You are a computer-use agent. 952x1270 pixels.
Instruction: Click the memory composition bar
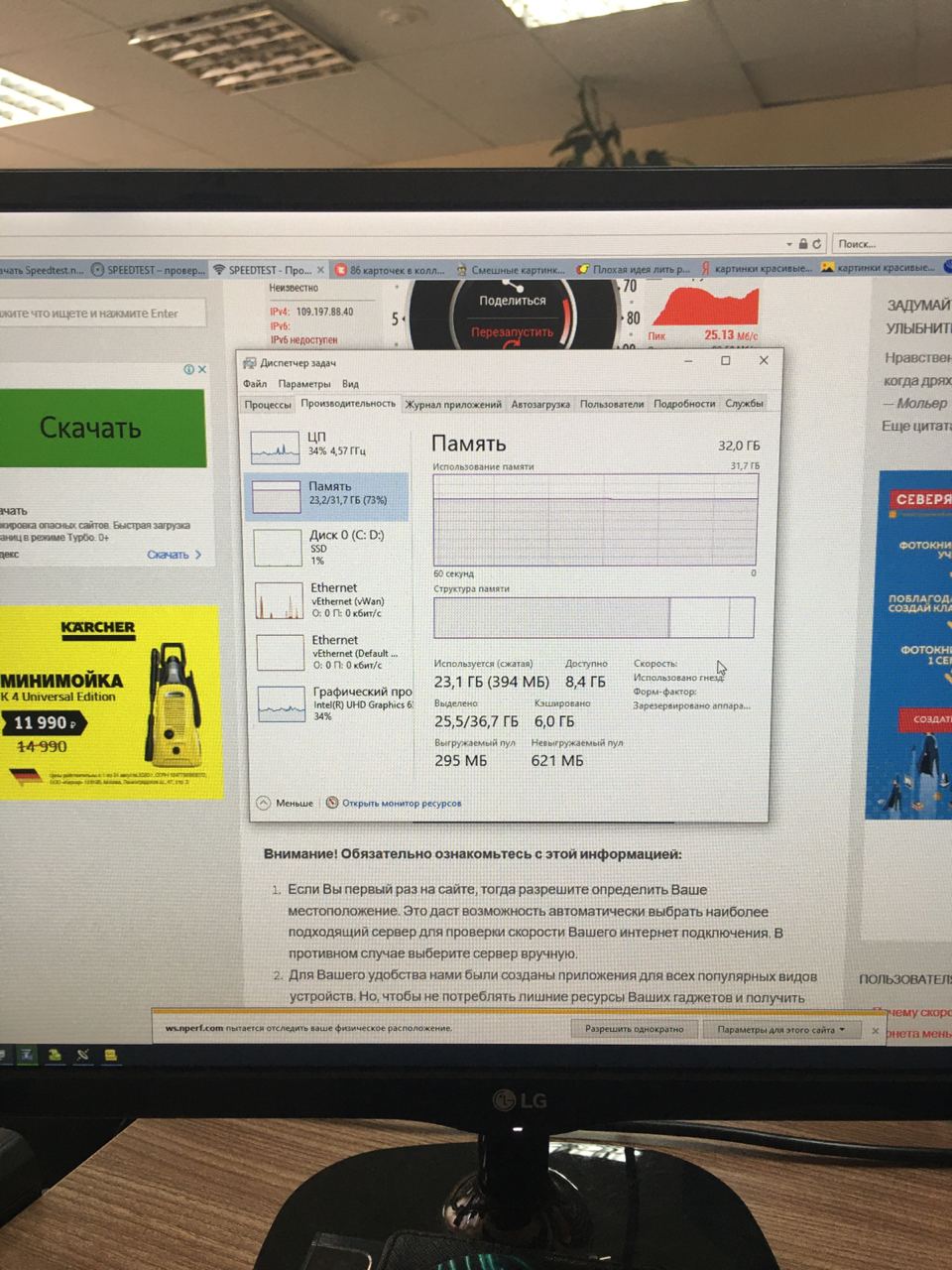594,617
